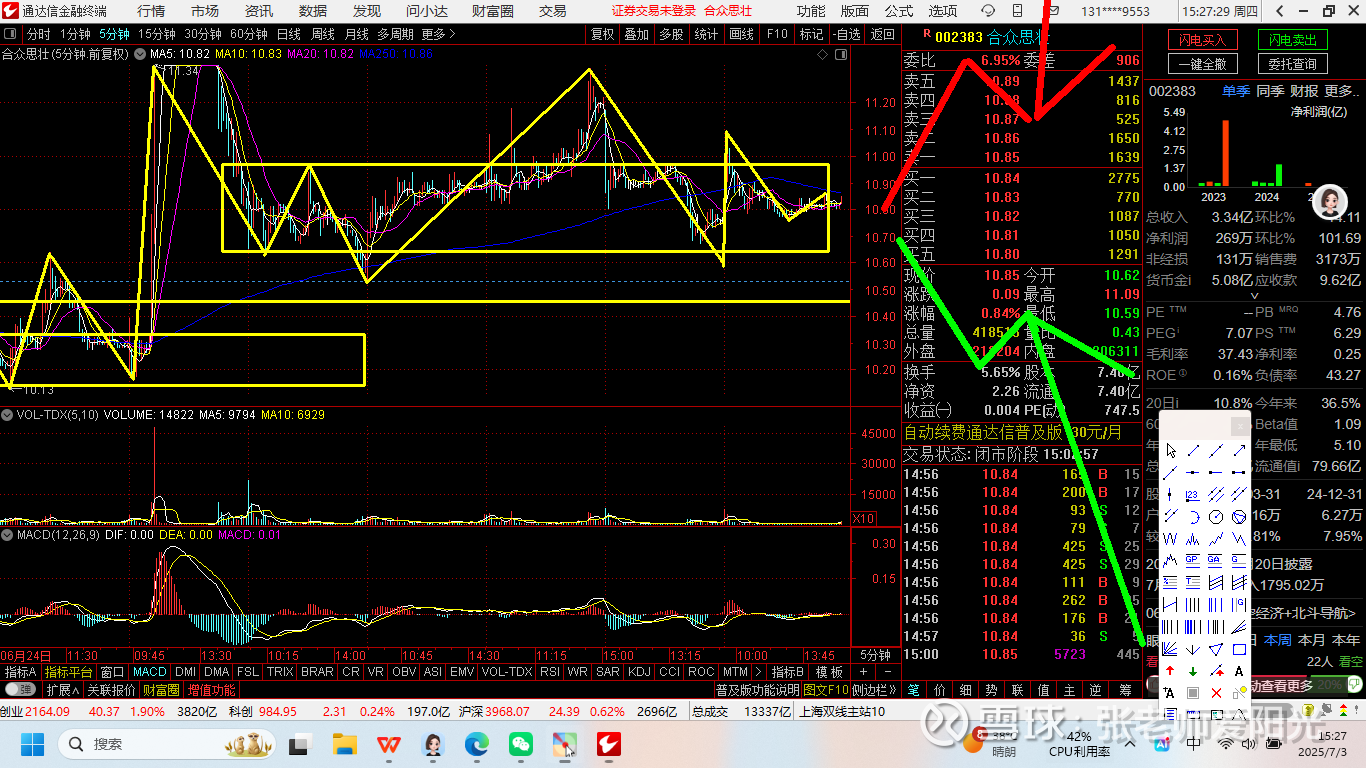
Task: Expand the 扩展 panel
Action: tap(62, 690)
